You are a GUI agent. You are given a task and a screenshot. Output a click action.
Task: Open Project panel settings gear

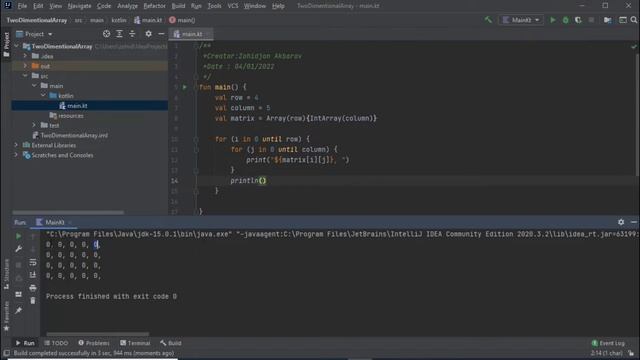pyautogui.click(x=149, y=34)
